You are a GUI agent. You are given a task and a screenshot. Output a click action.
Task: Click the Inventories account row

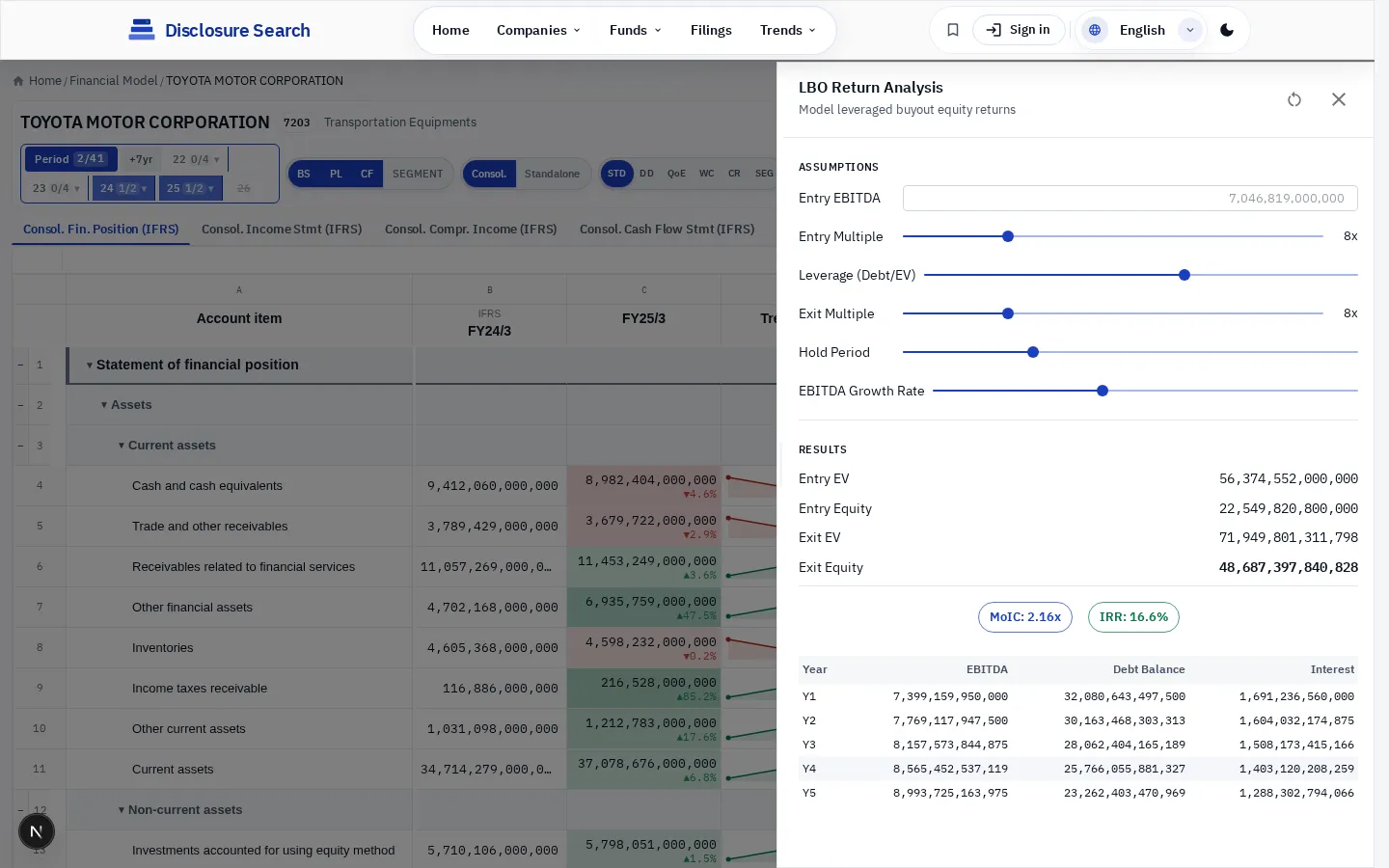(163, 648)
